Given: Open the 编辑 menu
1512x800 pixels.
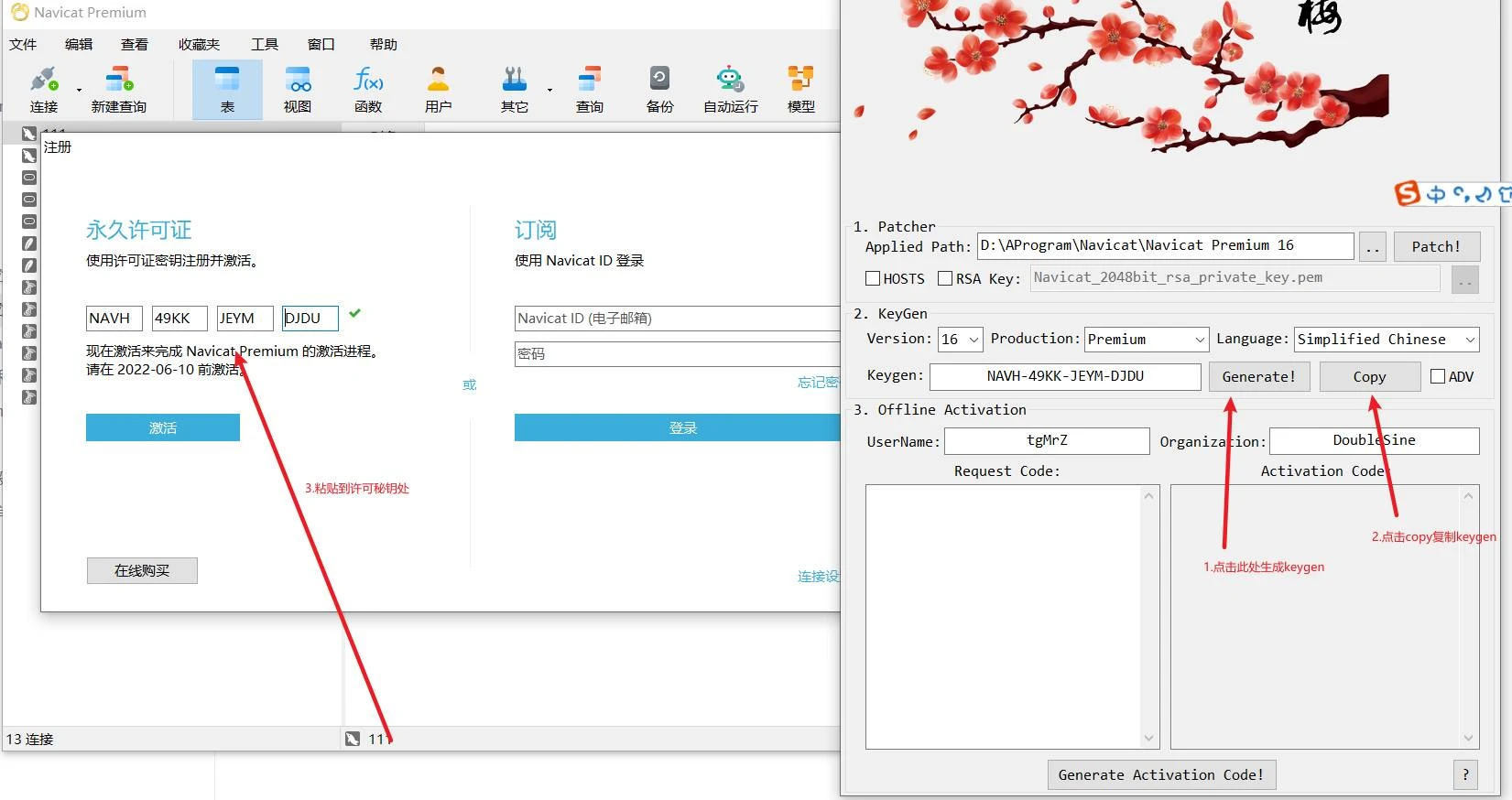Looking at the screenshot, I should pyautogui.click(x=79, y=44).
